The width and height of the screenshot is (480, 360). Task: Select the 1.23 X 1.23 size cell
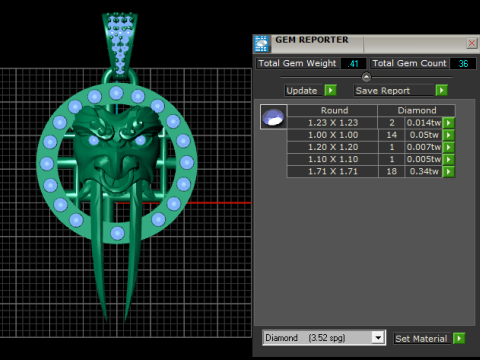[332, 123]
